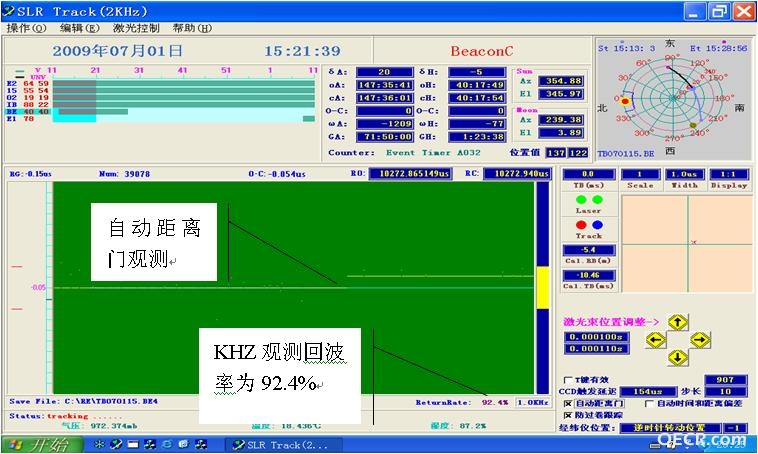The image size is (758, 454).
Task: Click the theodolite field showing -1
Action: tap(735, 428)
